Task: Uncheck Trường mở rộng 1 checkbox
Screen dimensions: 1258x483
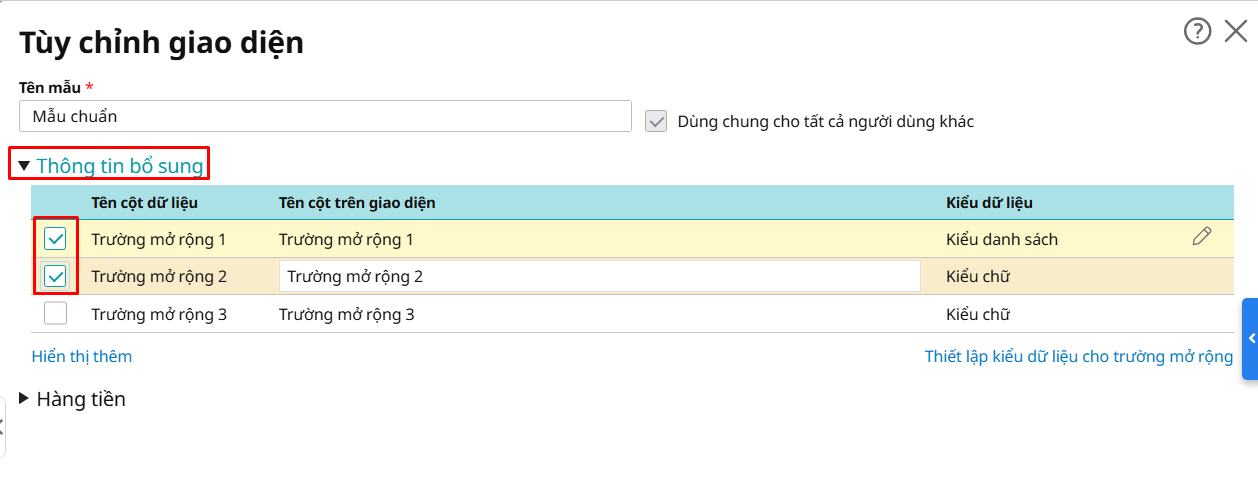Action: [x=55, y=239]
